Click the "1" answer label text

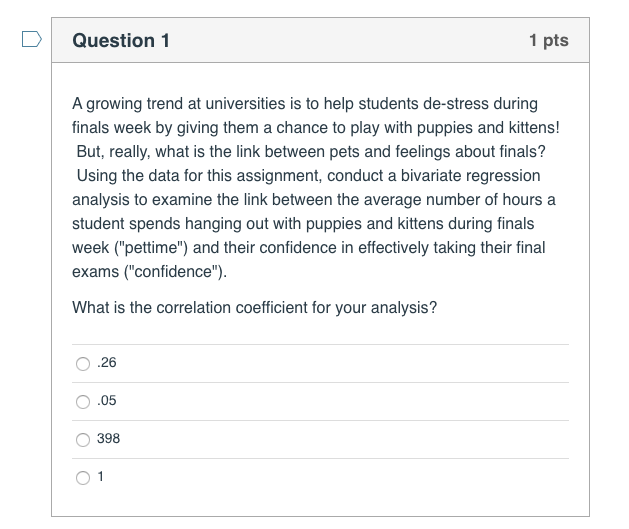tap(101, 477)
